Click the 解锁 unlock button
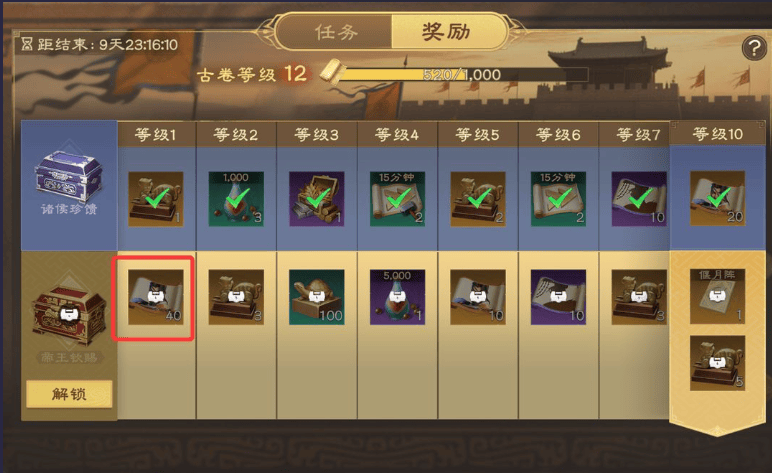The height and width of the screenshot is (473, 772). pyautogui.click(x=69, y=394)
